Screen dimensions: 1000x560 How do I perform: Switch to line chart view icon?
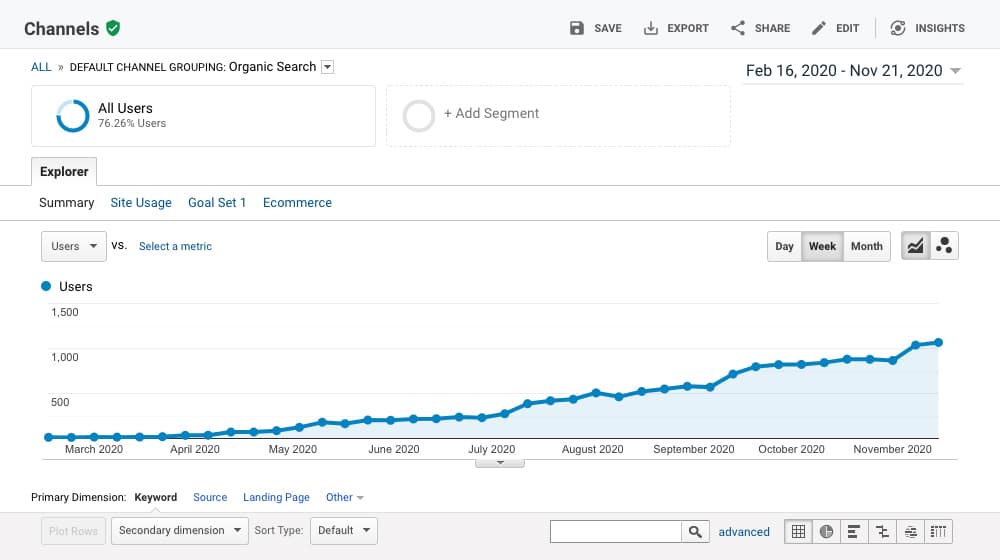tap(915, 246)
